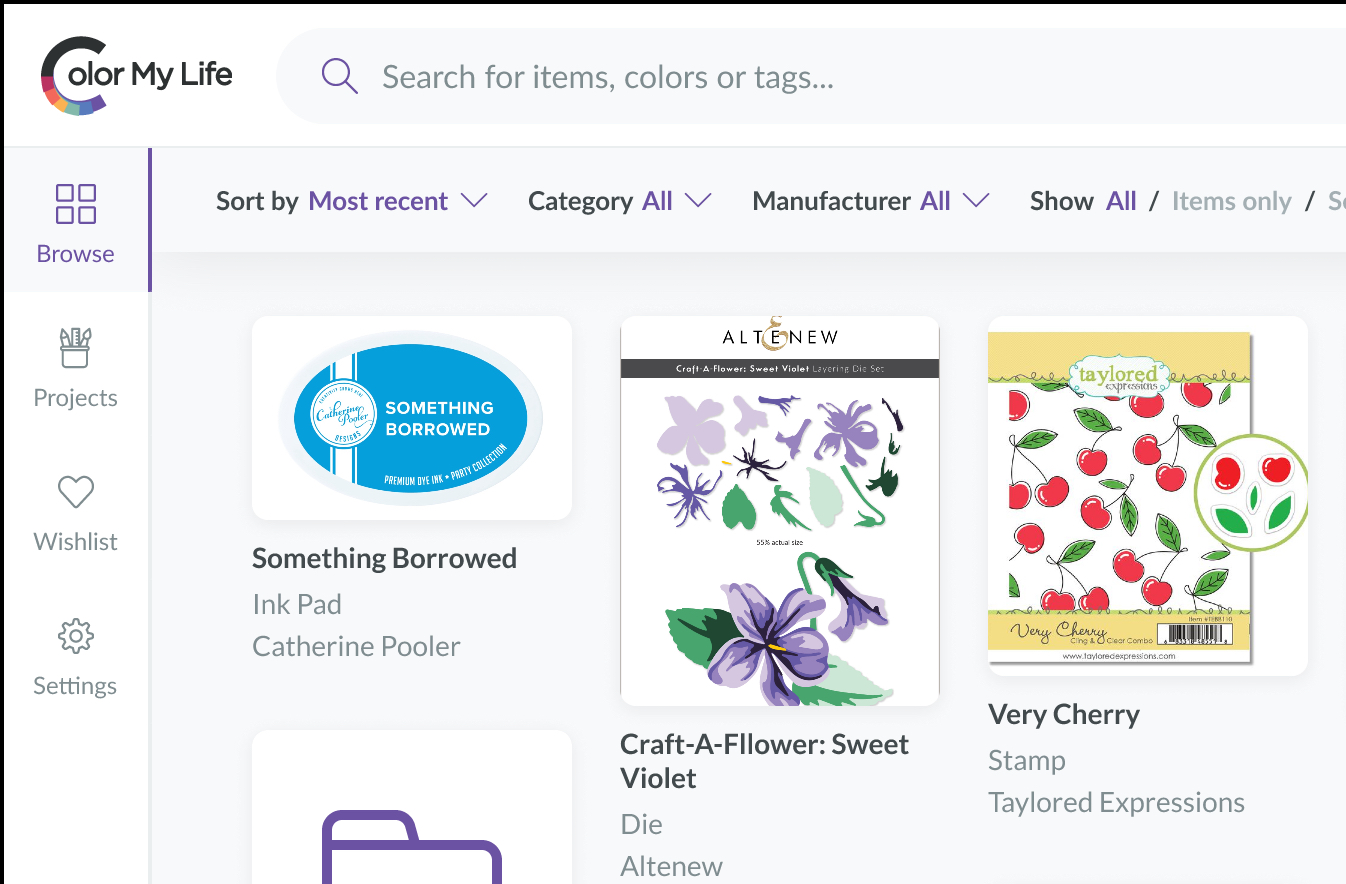
Task: Select the Altenew logo on the die set
Action: pyautogui.click(x=779, y=336)
